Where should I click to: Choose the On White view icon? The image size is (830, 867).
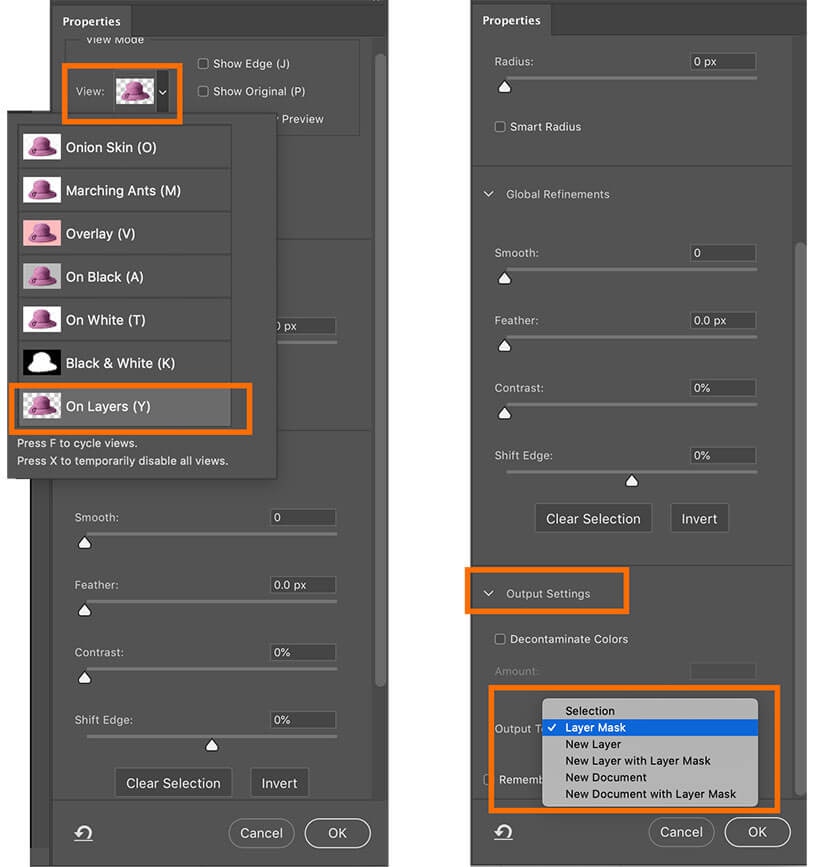click(41, 320)
